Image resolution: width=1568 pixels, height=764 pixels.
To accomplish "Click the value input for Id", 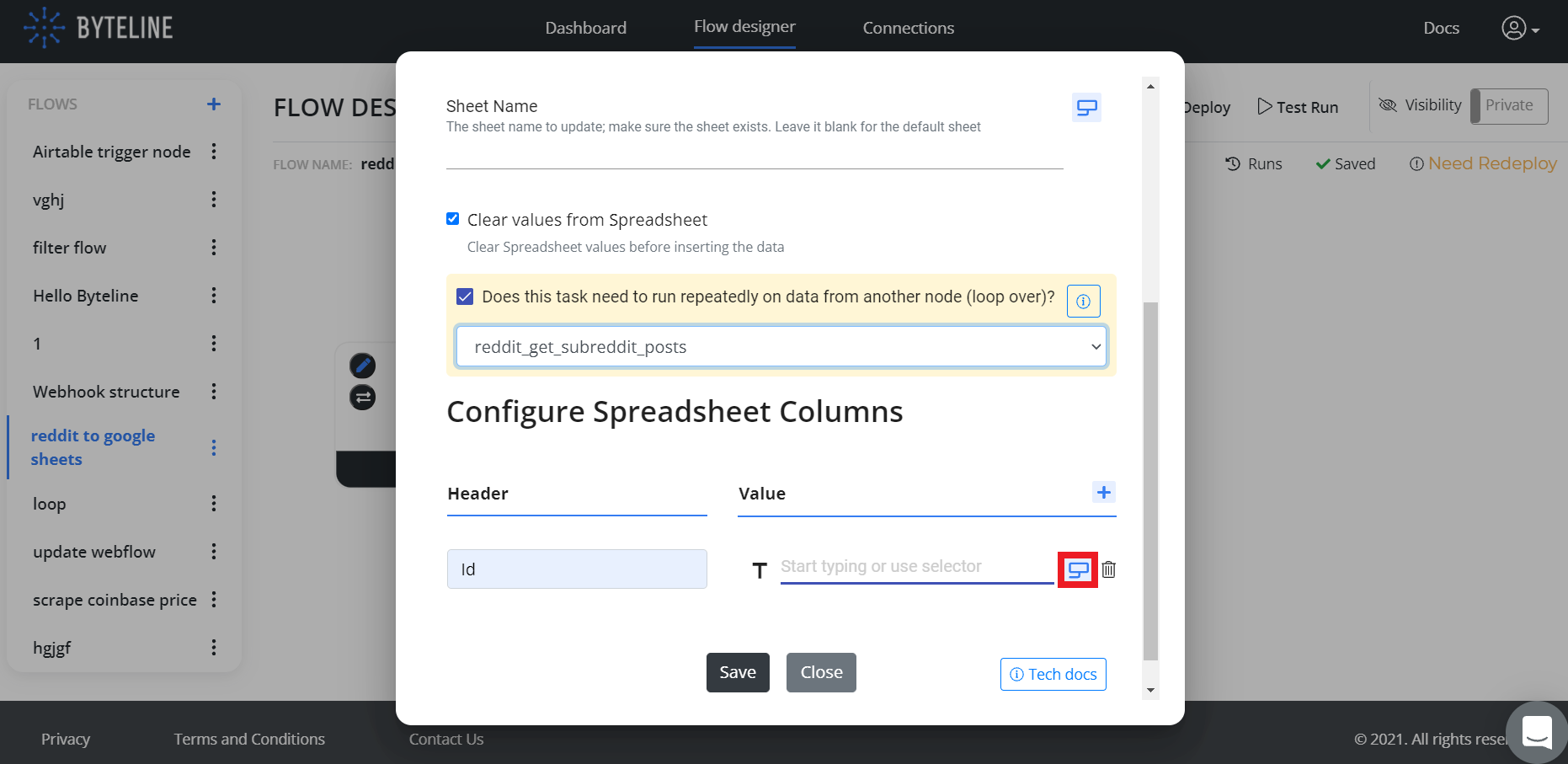I will (x=917, y=567).
